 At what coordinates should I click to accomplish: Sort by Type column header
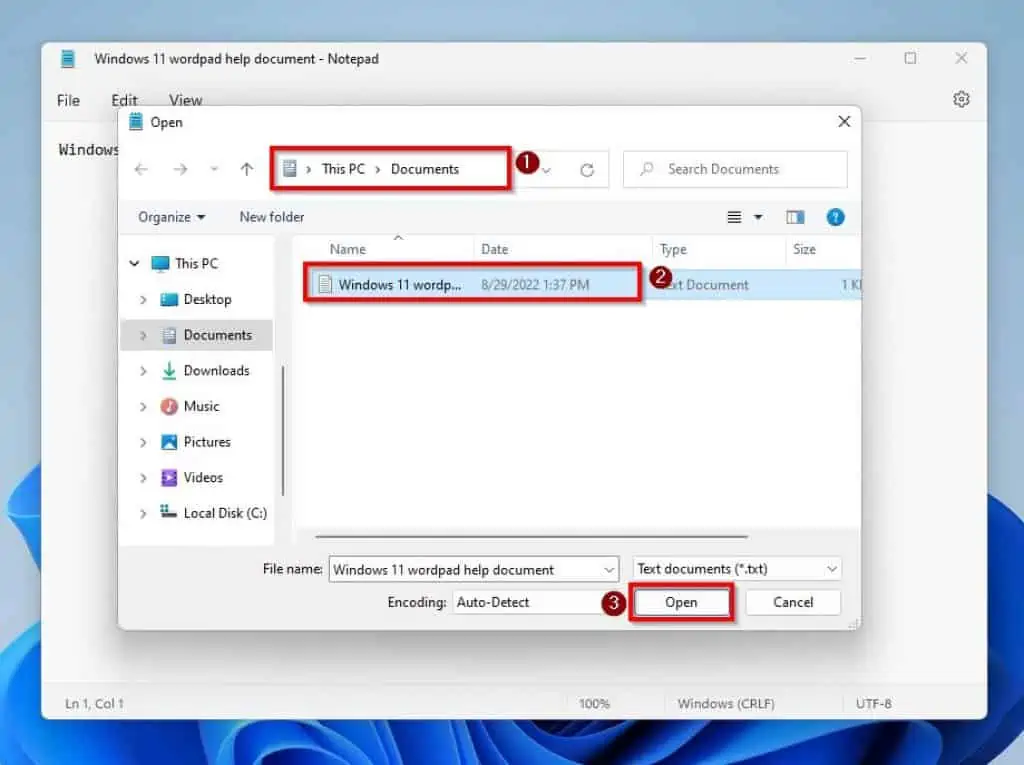coord(673,249)
